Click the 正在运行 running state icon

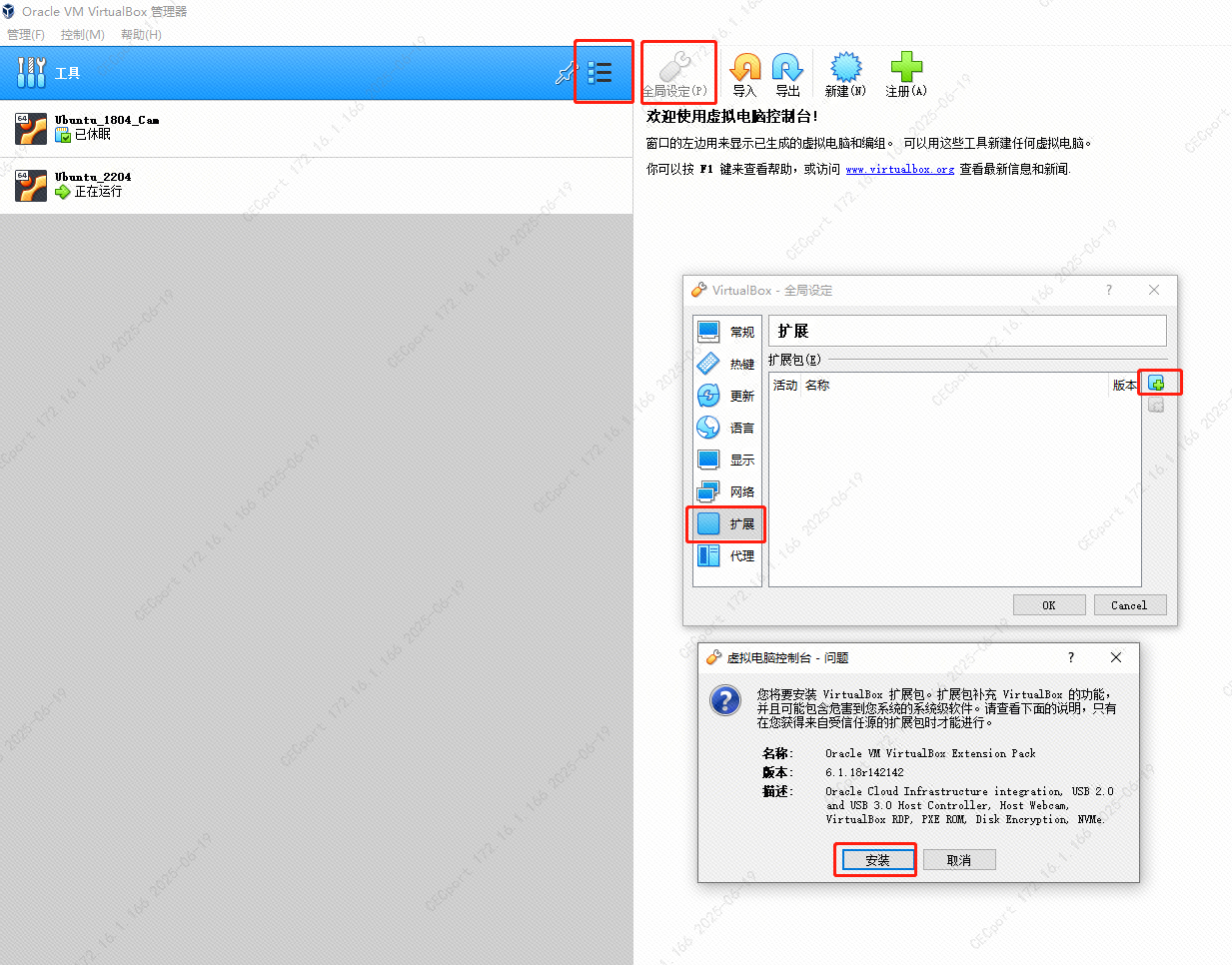click(x=63, y=192)
